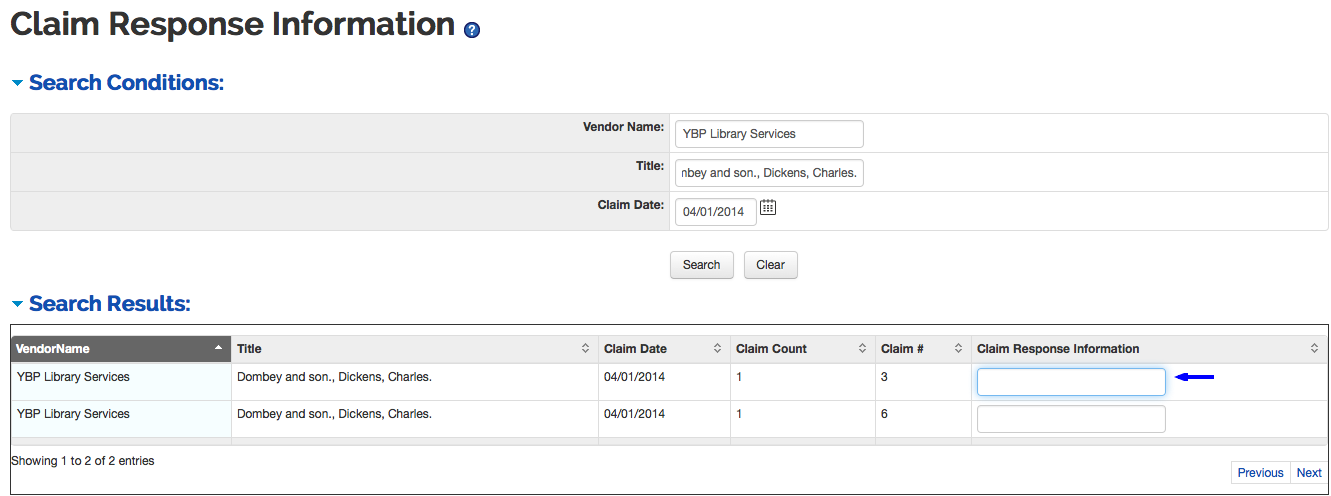
Task: Sort by Claim # column arrows
Action: (958, 349)
